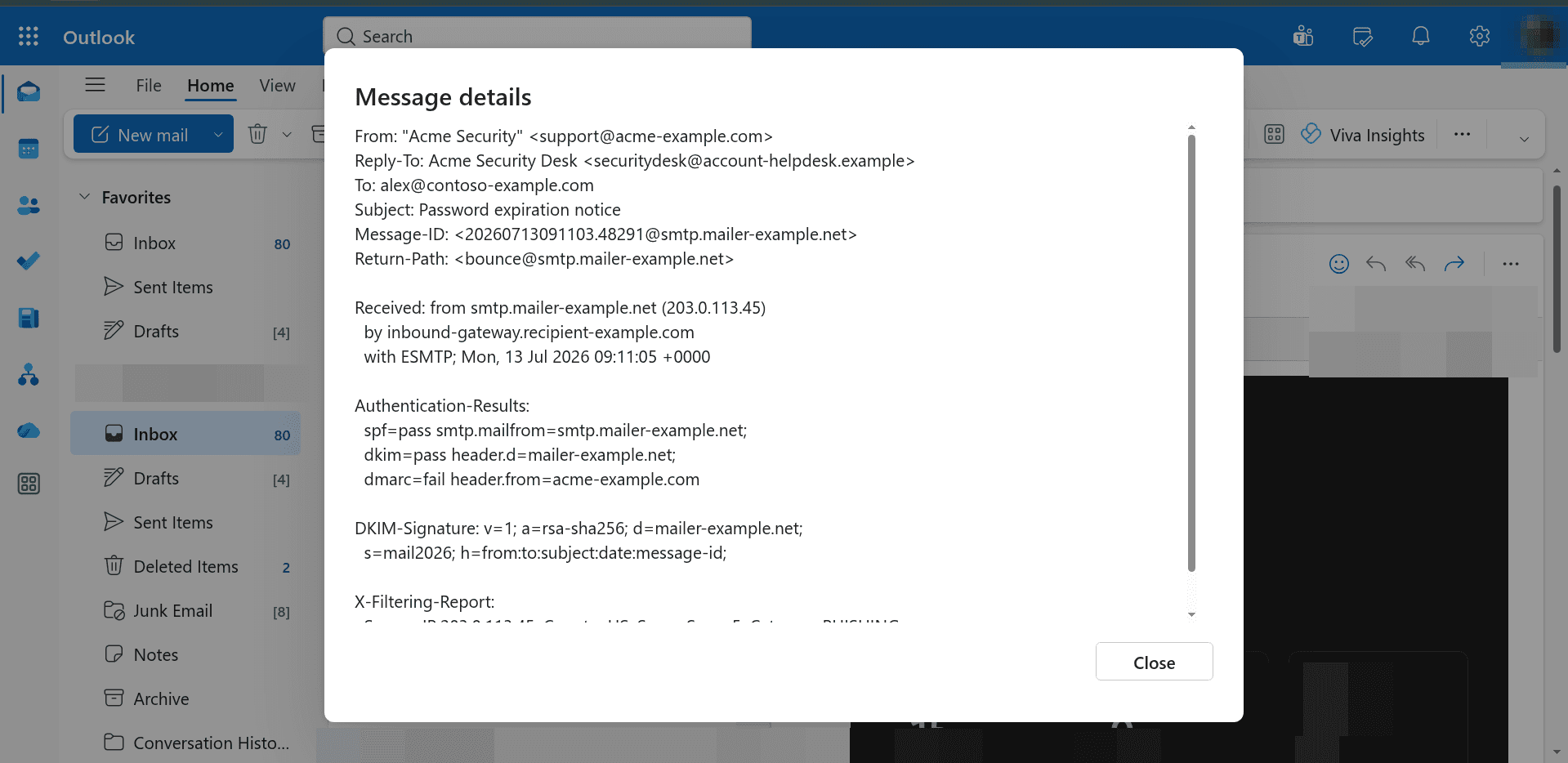Viewport: 1568px width, 763px height.
Task: Open Mail in the left app rail
Action: click(29, 91)
